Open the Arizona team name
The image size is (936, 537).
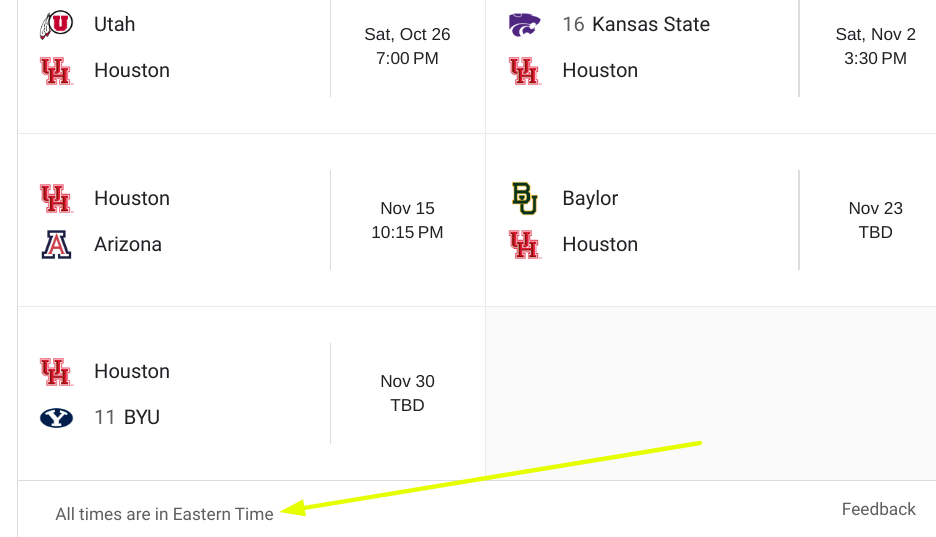tap(128, 245)
